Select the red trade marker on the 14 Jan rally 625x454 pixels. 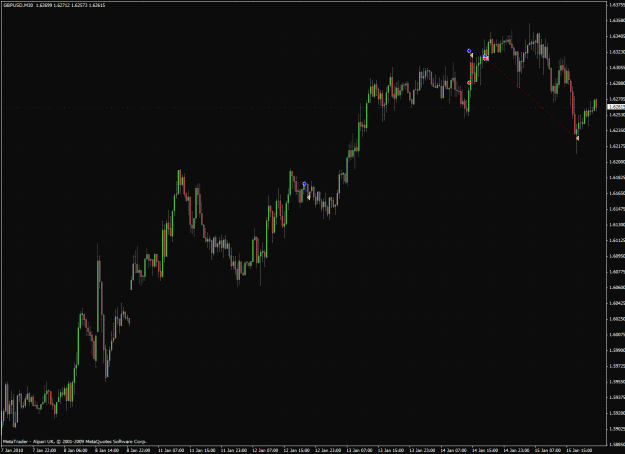(469, 83)
